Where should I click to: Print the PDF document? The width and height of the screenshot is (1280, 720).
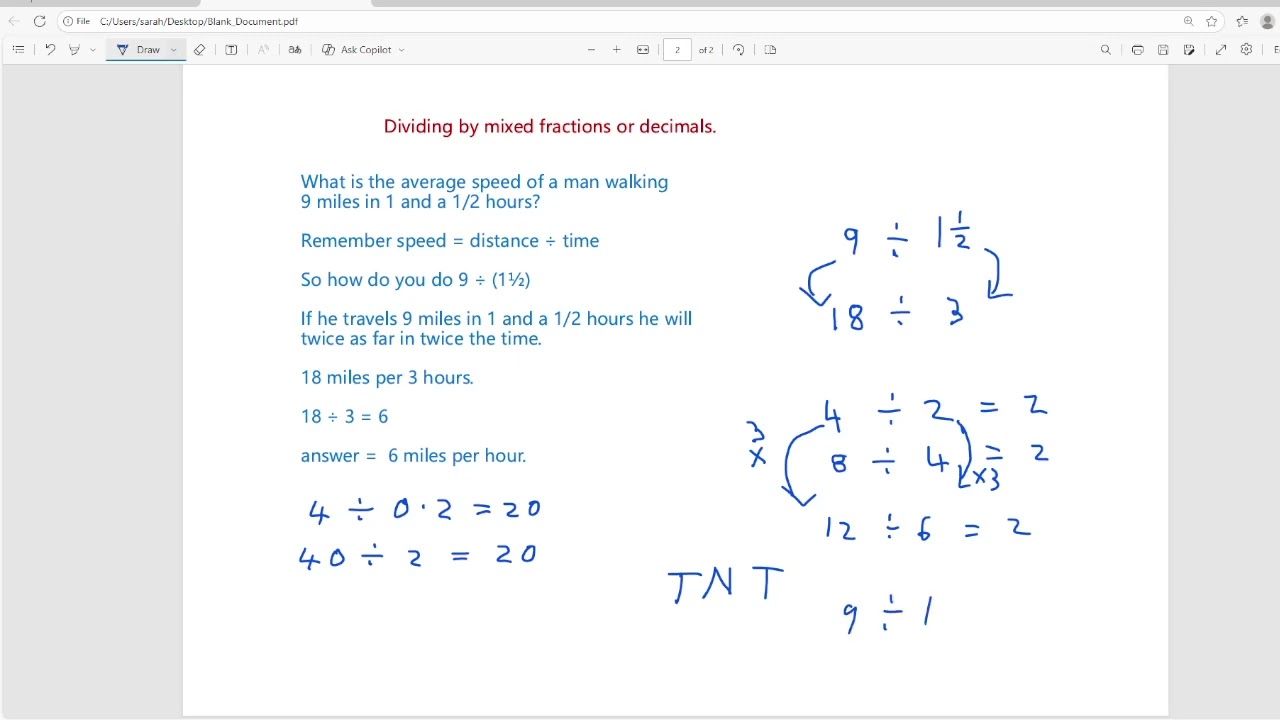tap(1138, 49)
